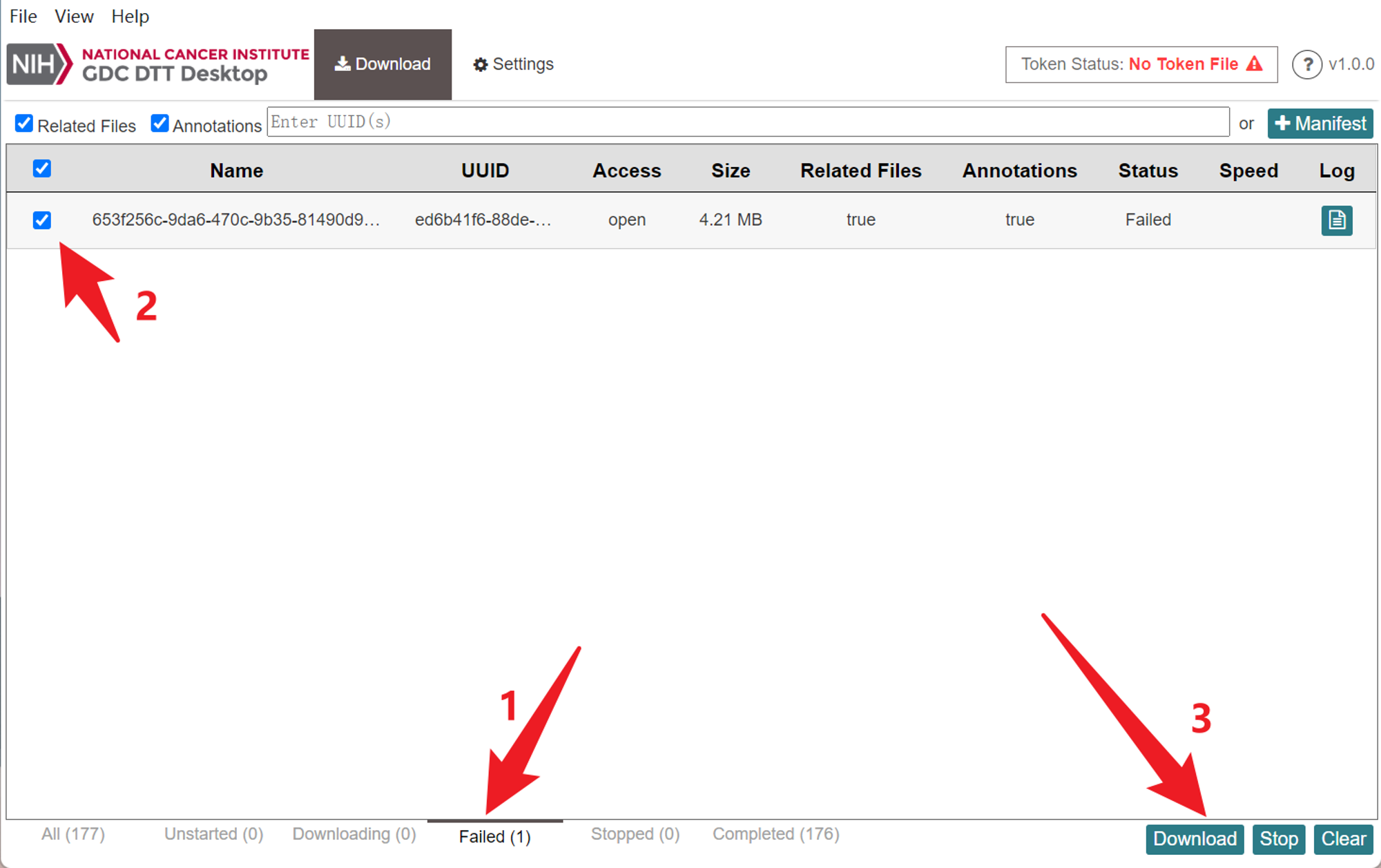The image size is (1381, 868).
Task: Click the Name column header
Action: pos(236,171)
